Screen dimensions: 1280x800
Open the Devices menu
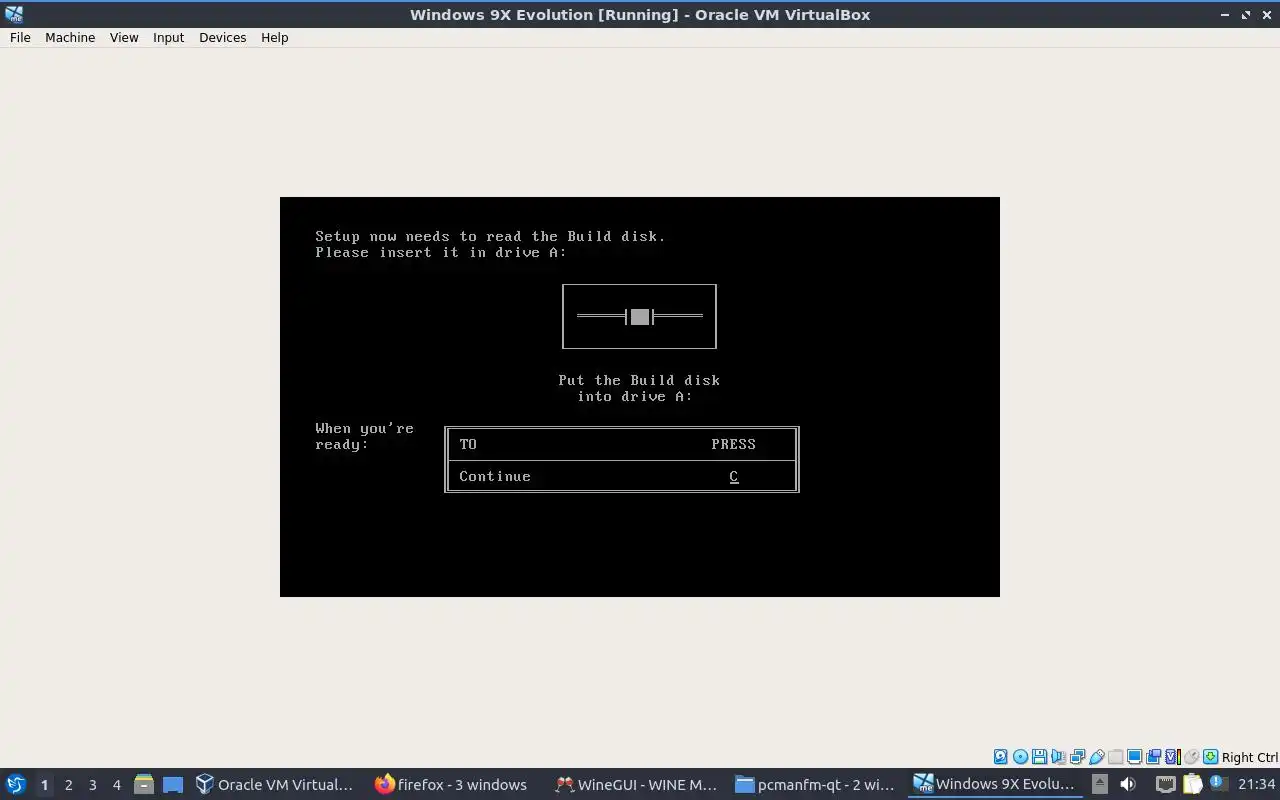tap(222, 37)
